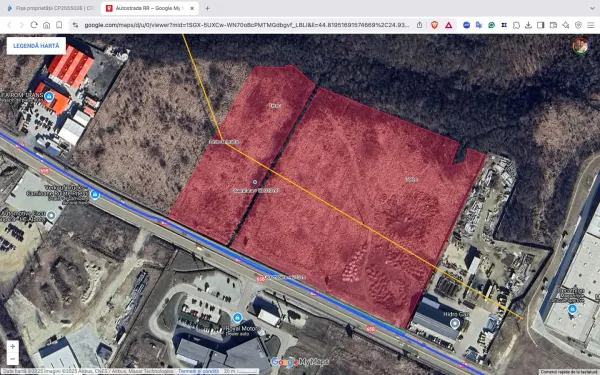Open Termeni și condiții link
The width and height of the screenshot is (600, 375).
[x=198, y=371]
